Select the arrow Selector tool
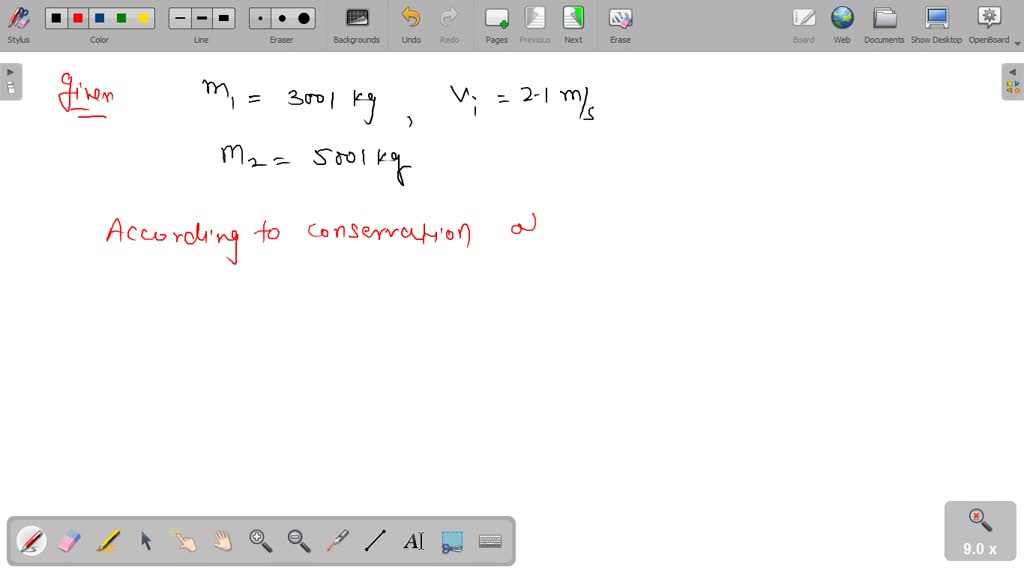 [146, 541]
